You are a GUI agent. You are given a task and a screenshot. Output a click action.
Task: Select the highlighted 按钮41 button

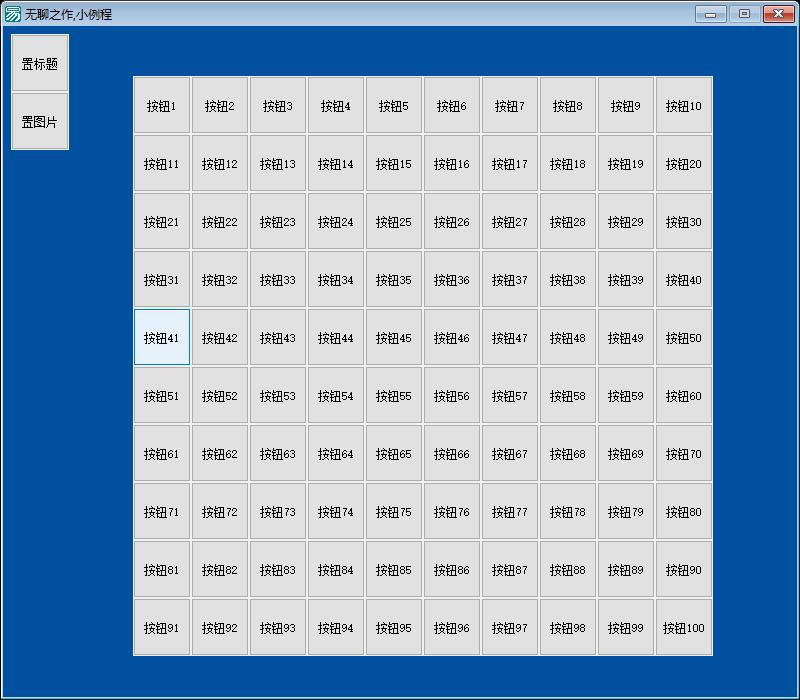[x=162, y=338]
